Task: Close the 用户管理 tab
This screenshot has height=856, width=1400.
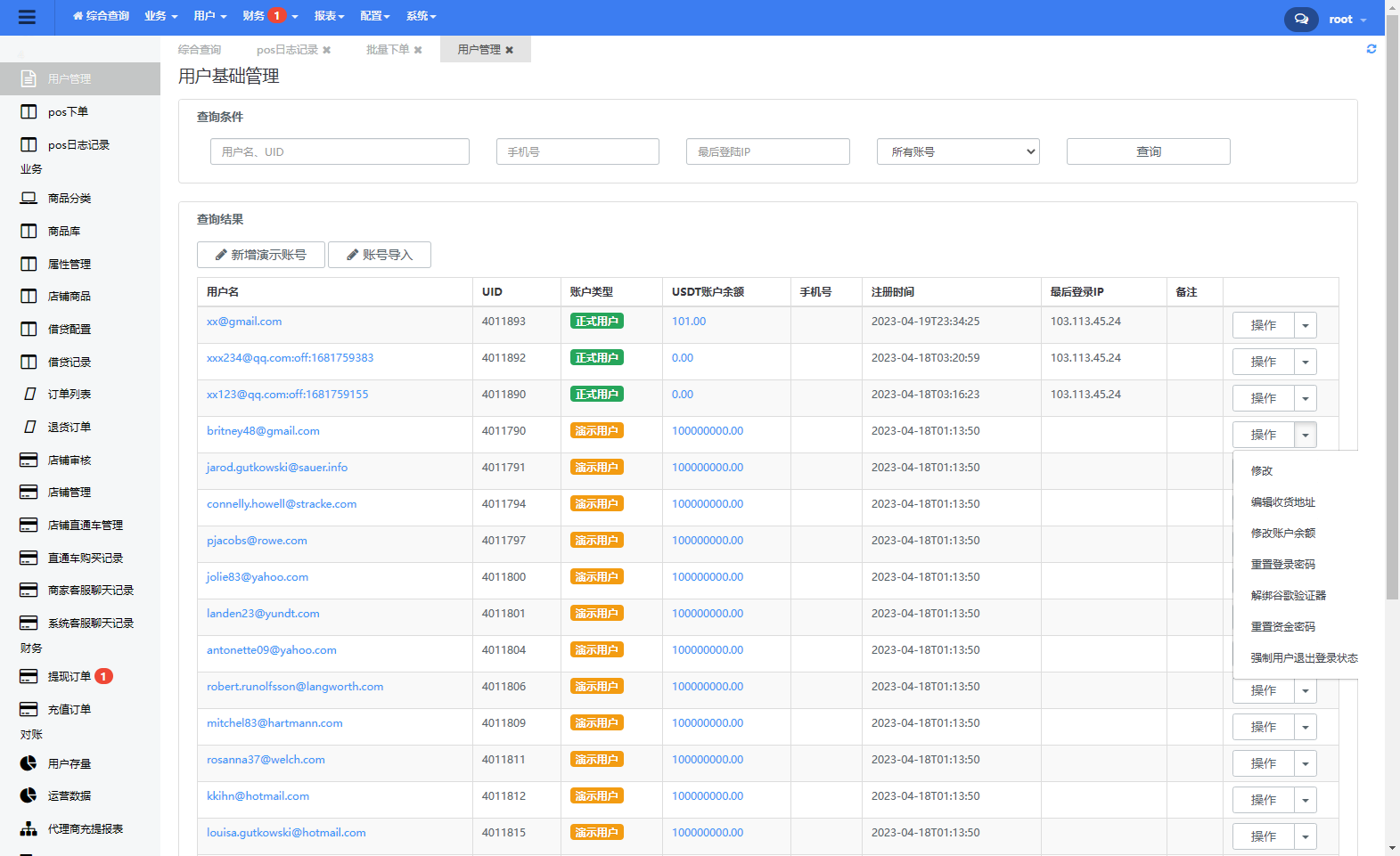Action: (510, 50)
